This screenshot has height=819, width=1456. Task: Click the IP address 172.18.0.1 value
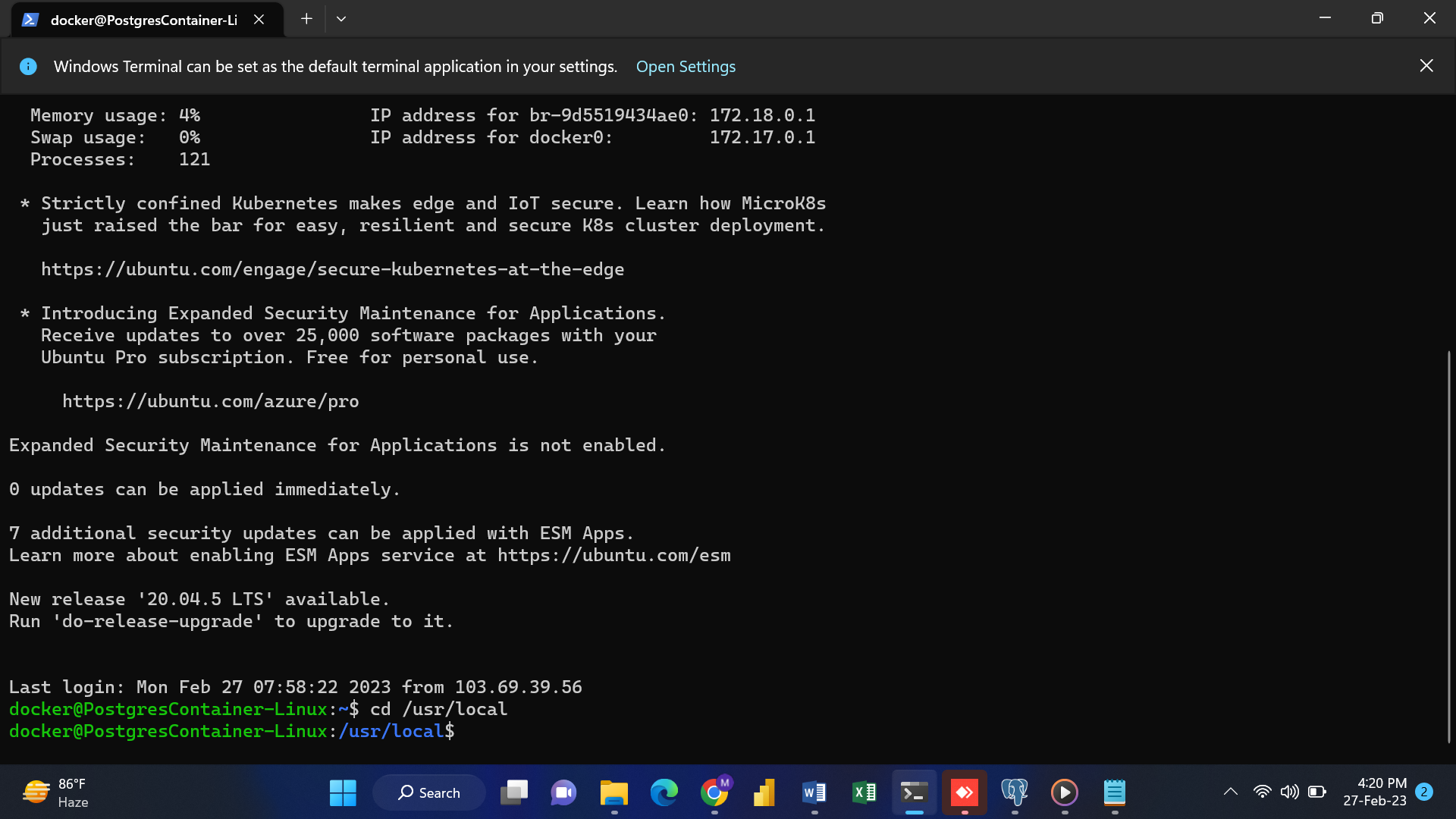click(x=762, y=115)
